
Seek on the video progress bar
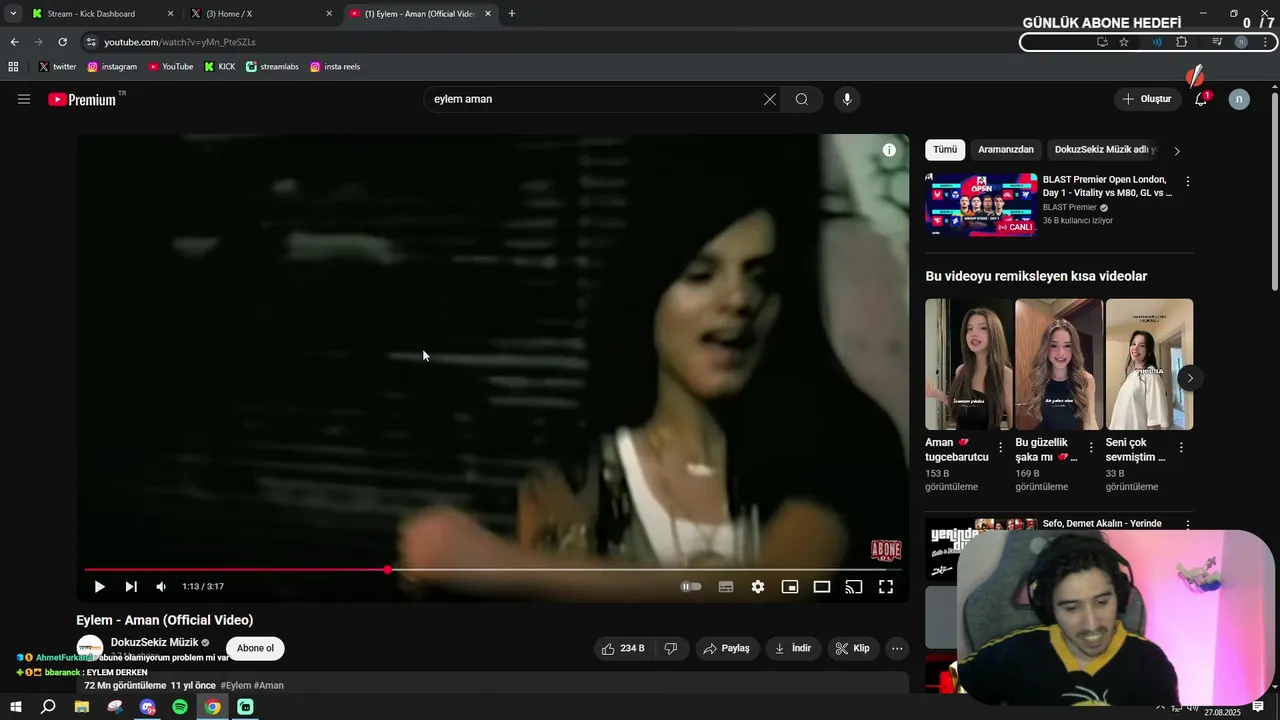click(493, 570)
